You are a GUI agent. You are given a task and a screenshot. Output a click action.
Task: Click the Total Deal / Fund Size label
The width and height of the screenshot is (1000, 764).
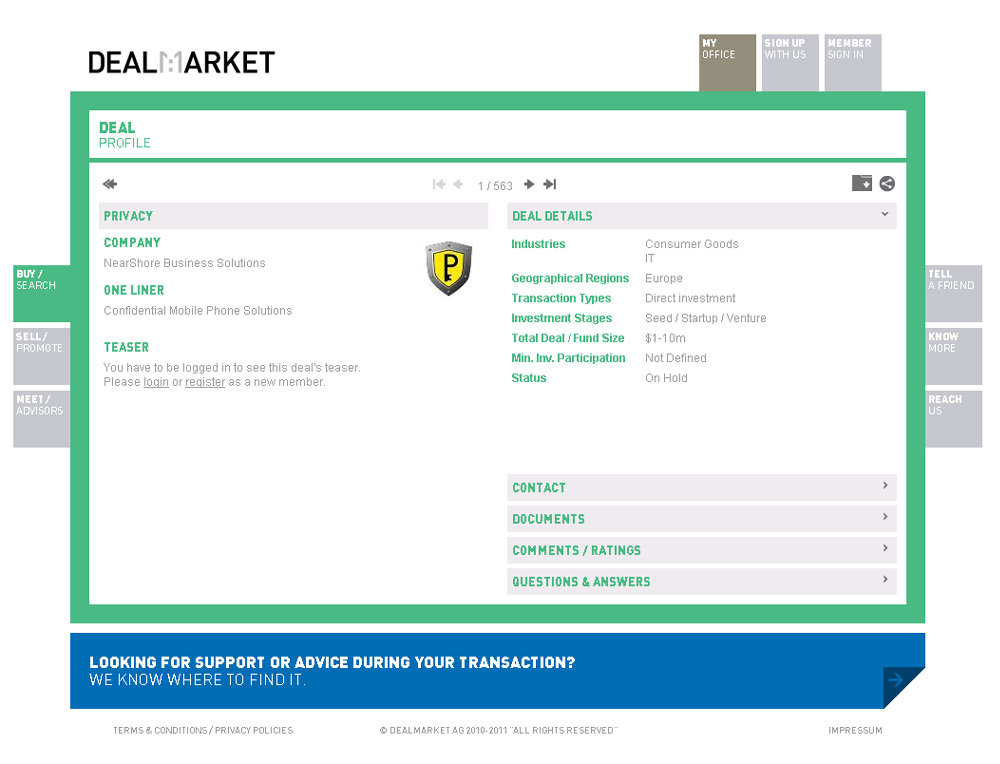tap(568, 338)
